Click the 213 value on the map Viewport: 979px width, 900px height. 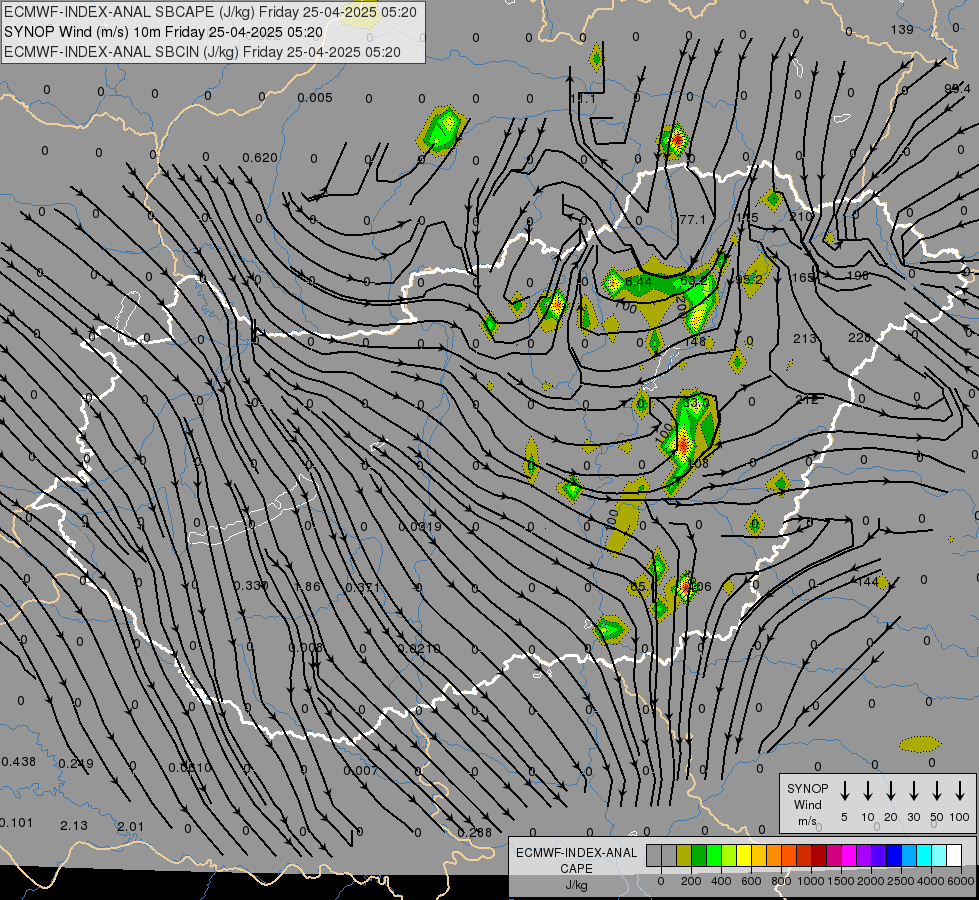pyautogui.click(x=805, y=339)
